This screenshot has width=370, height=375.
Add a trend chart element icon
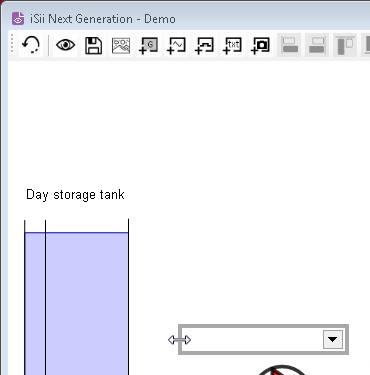(x=177, y=45)
